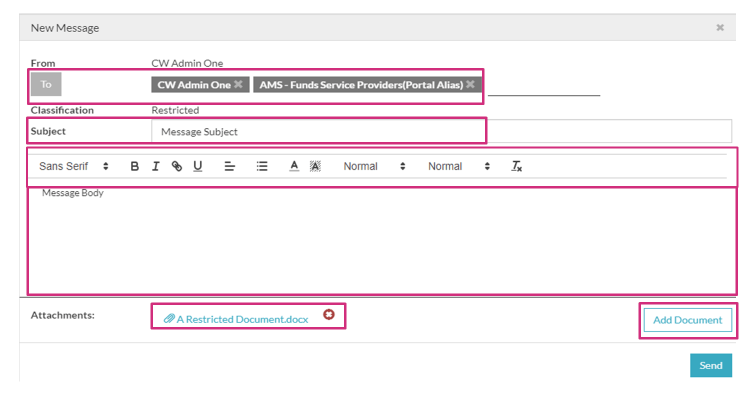Open the second Normal dropdown
The height and width of the screenshot is (398, 756).
click(x=459, y=166)
